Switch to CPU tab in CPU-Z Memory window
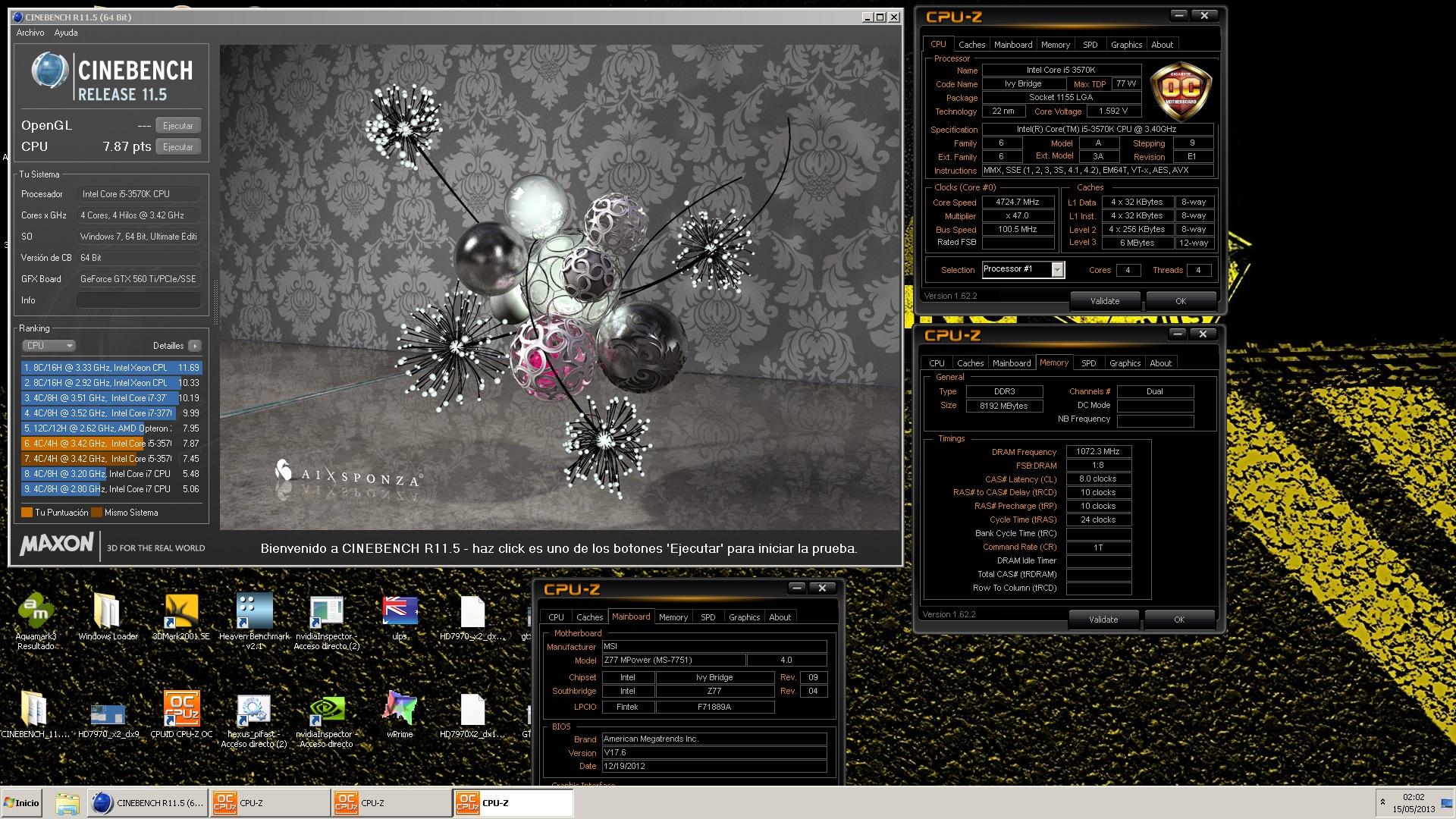The image size is (1456, 819). pyautogui.click(x=937, y=363)
